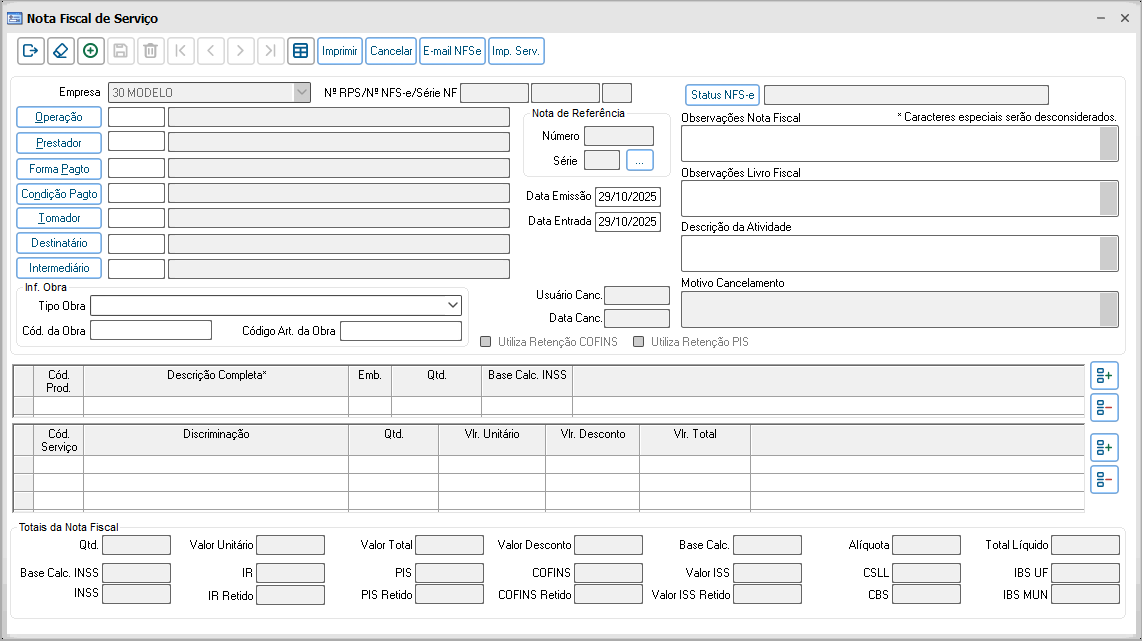Remove a row from the service grid
The height and width of the screenshot is (641, 1142).
(1104, 479)
